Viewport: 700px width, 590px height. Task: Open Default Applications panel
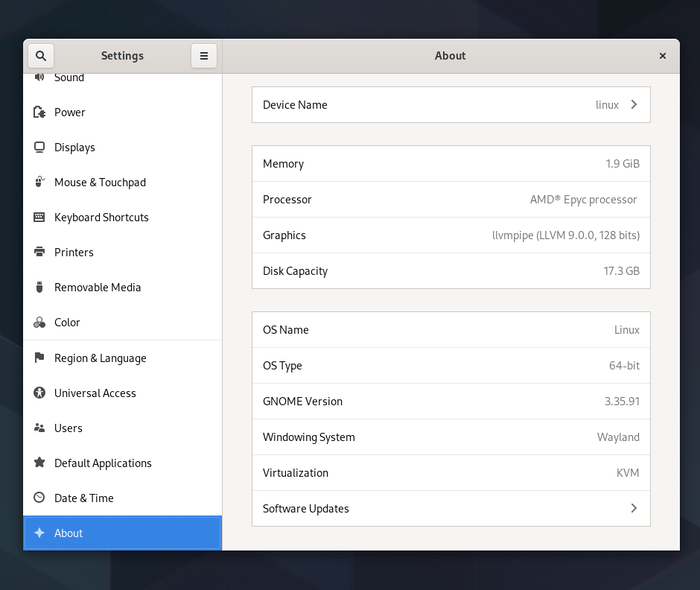[122, 463]
